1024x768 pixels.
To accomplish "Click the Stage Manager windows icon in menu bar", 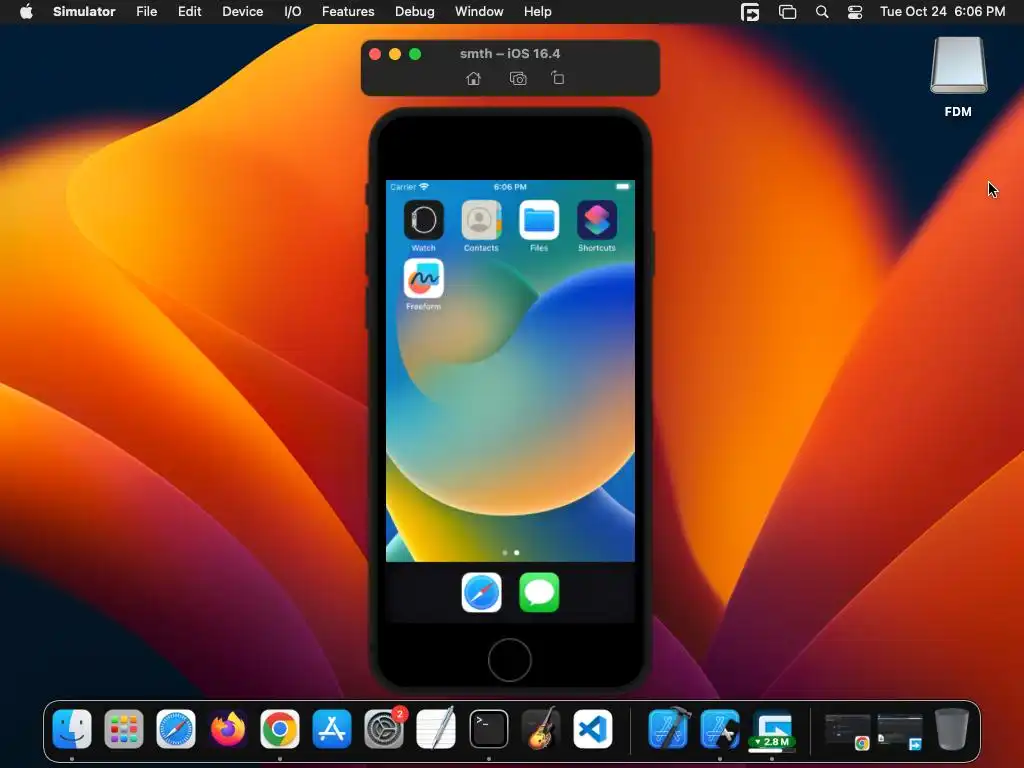I will point(788,12).
